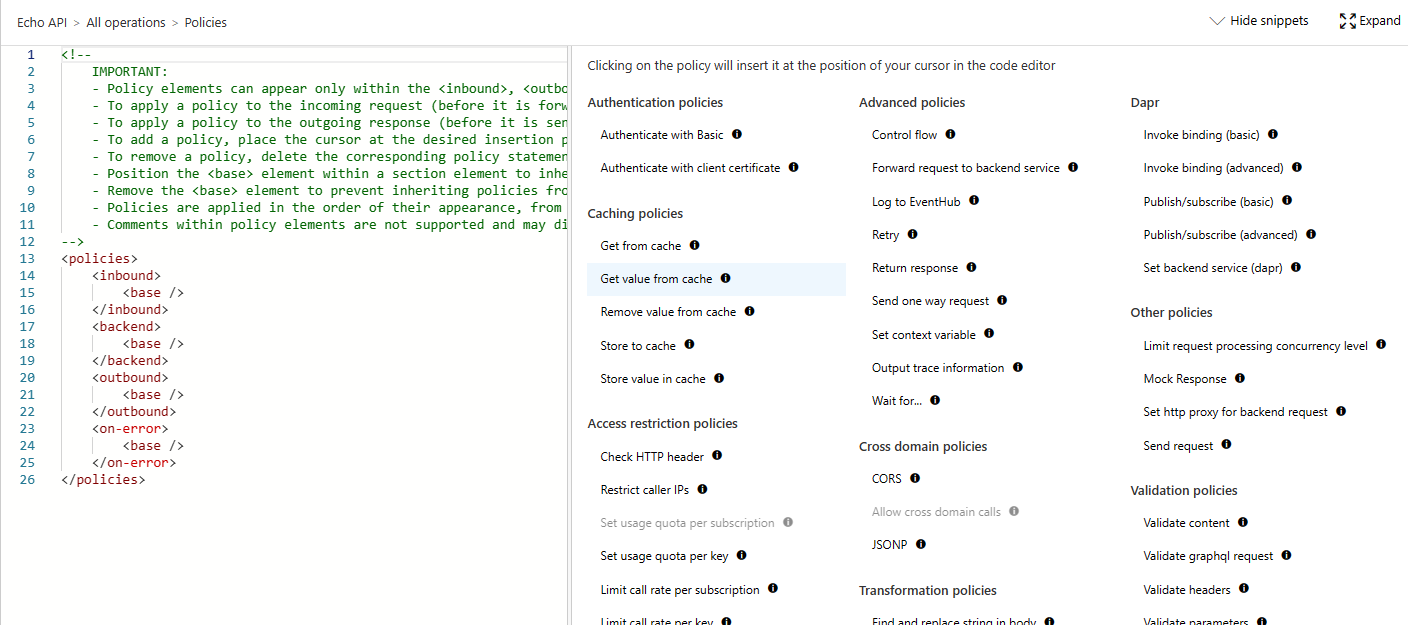This screenshot has height=625, width=1408.
Task: Click line number 13 in code editor
Action: click(27, 259)
